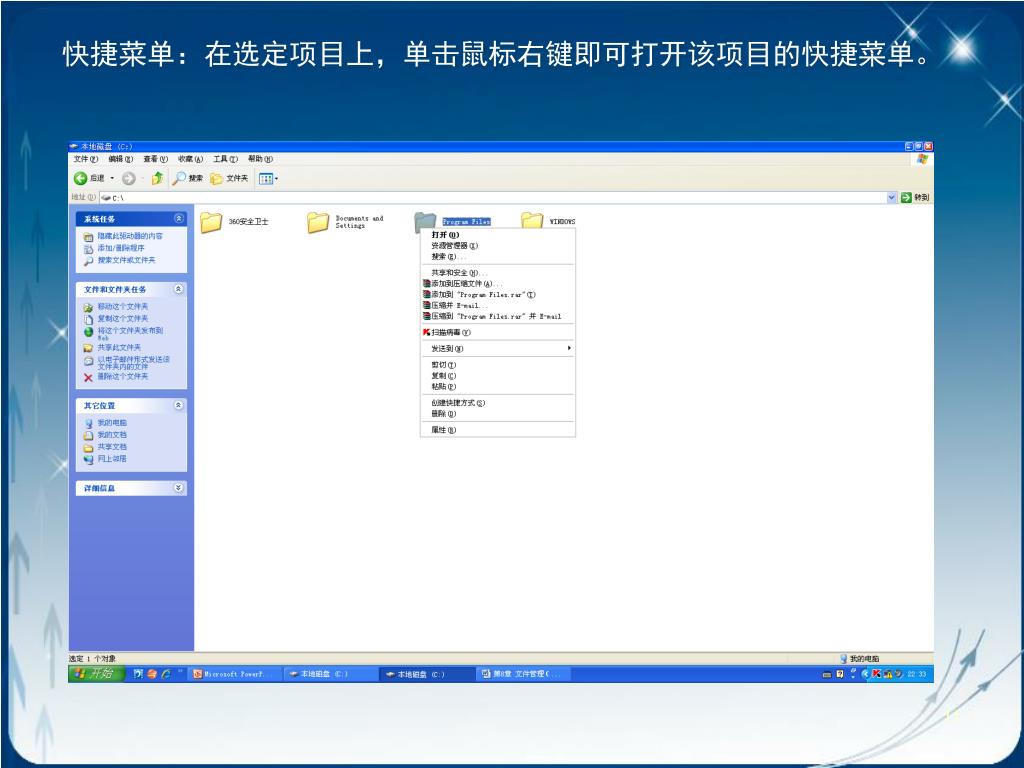Viewport: 1024px width, 768px height.
Task: Click the toolbar 搜索 magnifier button
Action: [187, 178]
